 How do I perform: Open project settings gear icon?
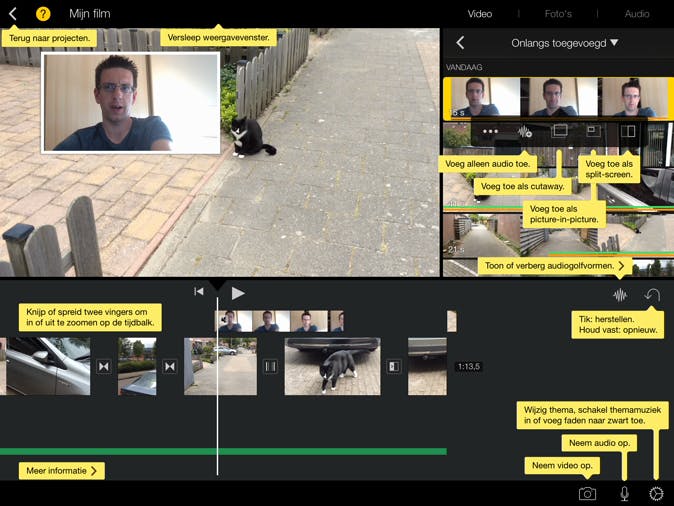click(656, 494)
